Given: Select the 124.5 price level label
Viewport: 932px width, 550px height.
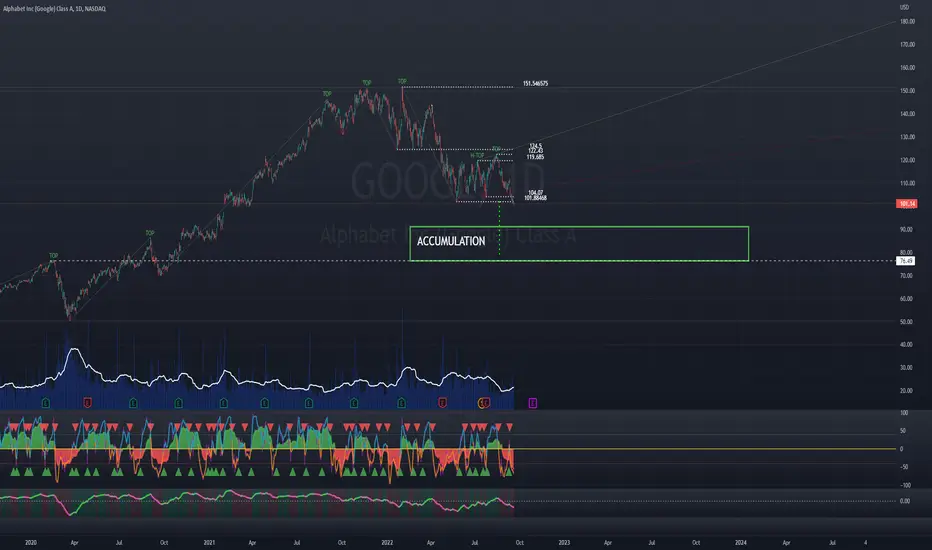Looking at the screenshot, I should [x=536, y=146].
